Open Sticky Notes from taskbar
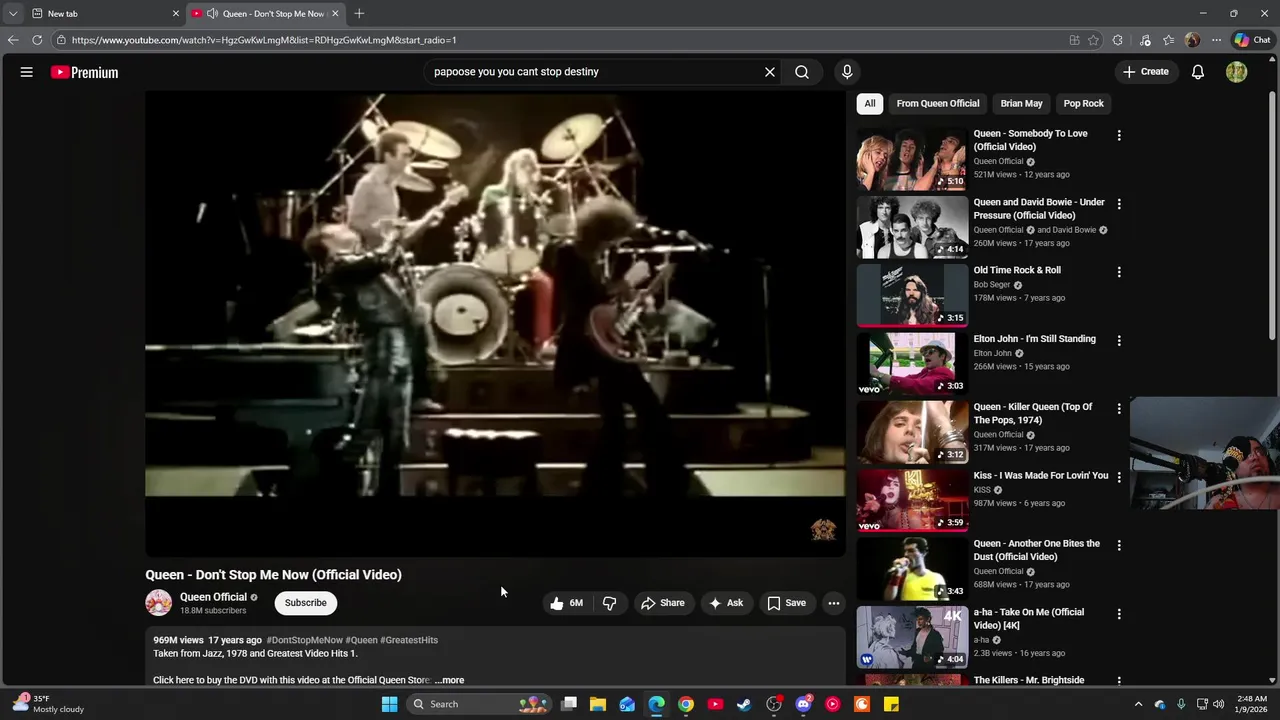The height and width of the screenshot is (720, 1280). tap(891, 704)
